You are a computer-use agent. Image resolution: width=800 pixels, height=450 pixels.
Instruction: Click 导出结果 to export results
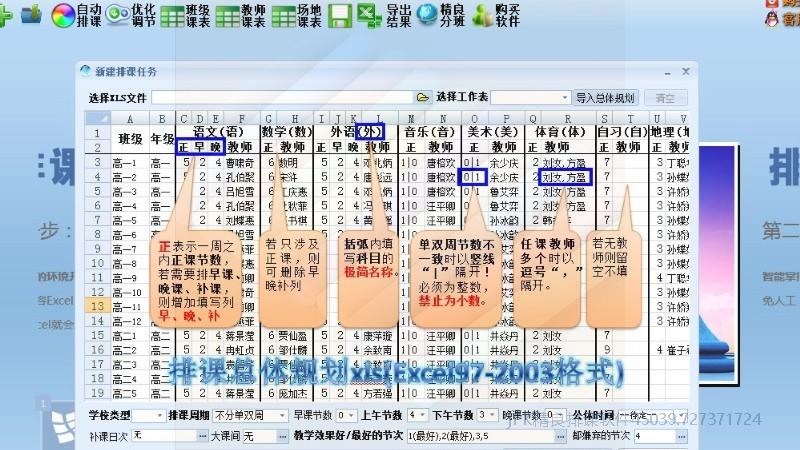click(384, 15)
